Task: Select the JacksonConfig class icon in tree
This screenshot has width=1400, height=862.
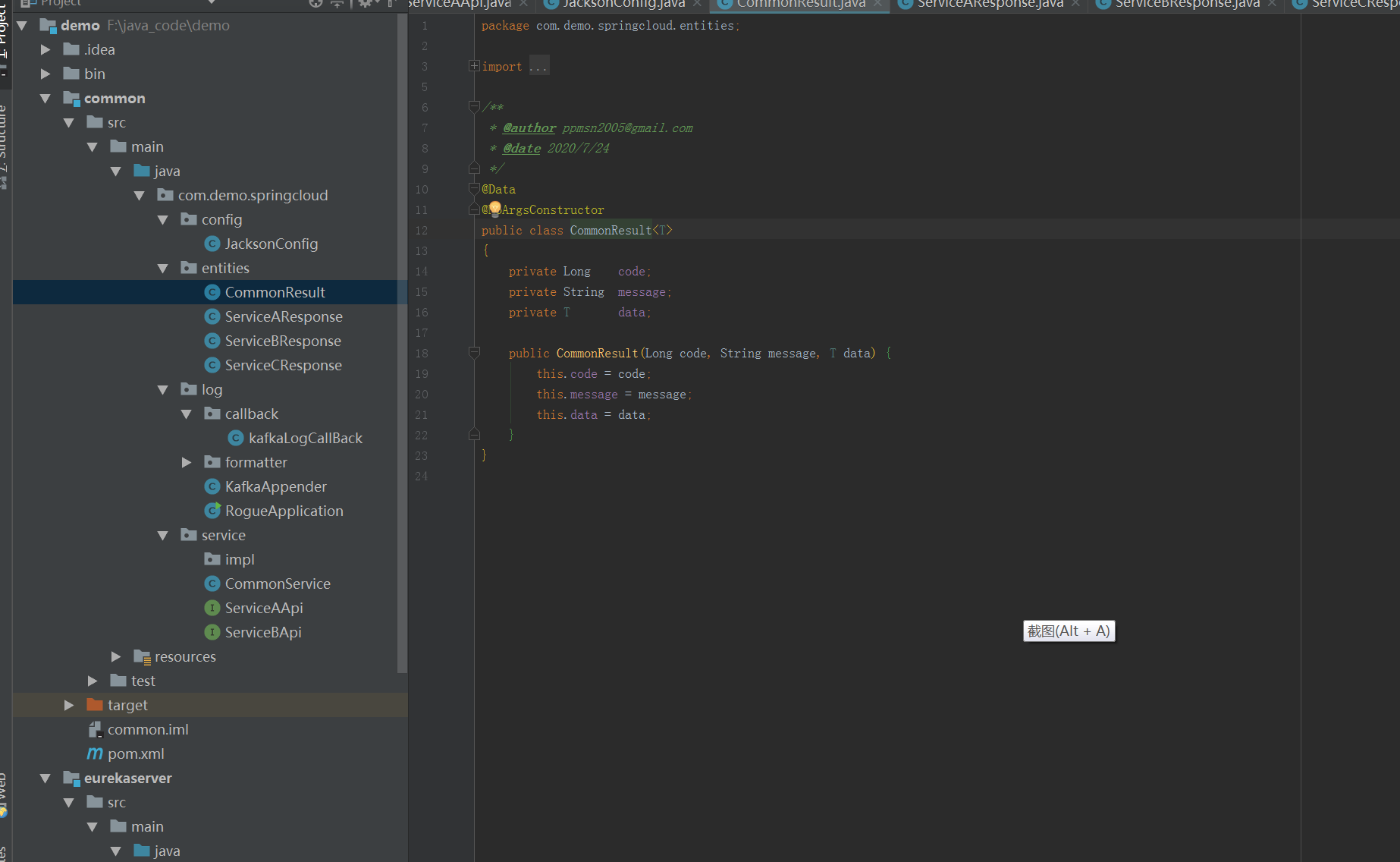Action: [x=212, y=244]
